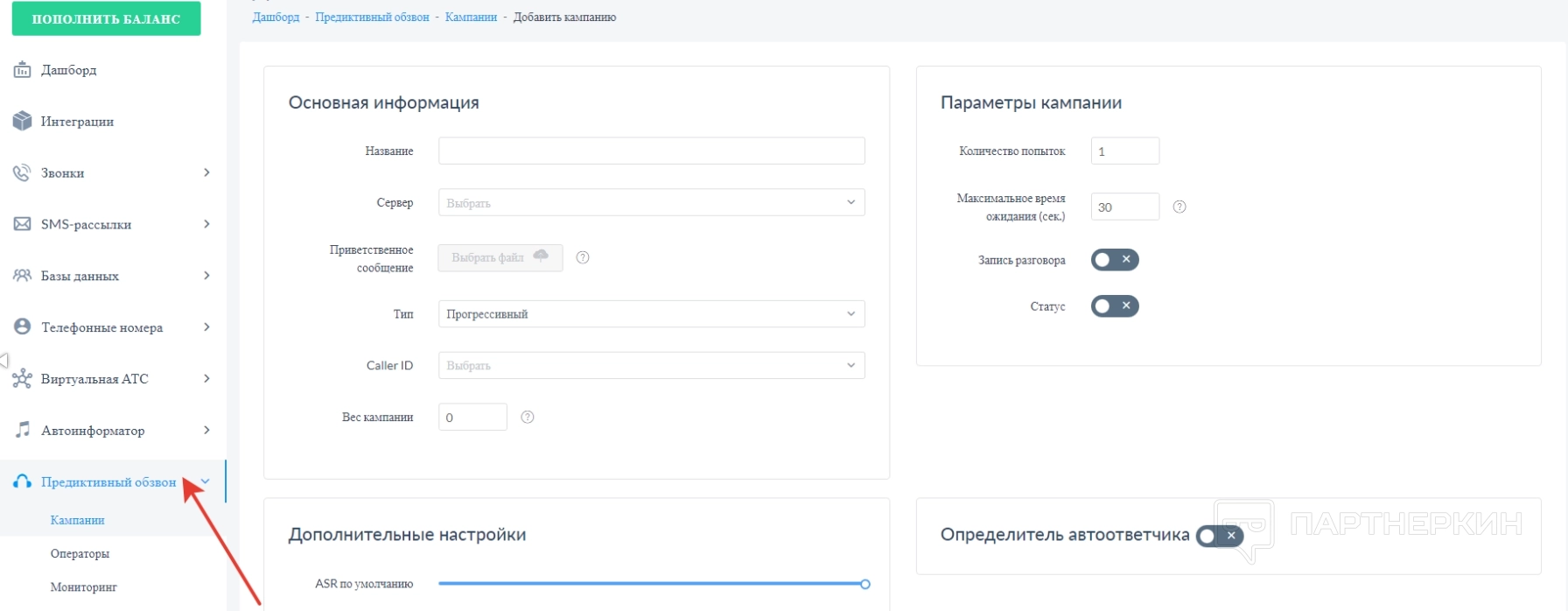Open Операторы submenu item
Viewport: 1568px width, 611px height.
[80, 554]
